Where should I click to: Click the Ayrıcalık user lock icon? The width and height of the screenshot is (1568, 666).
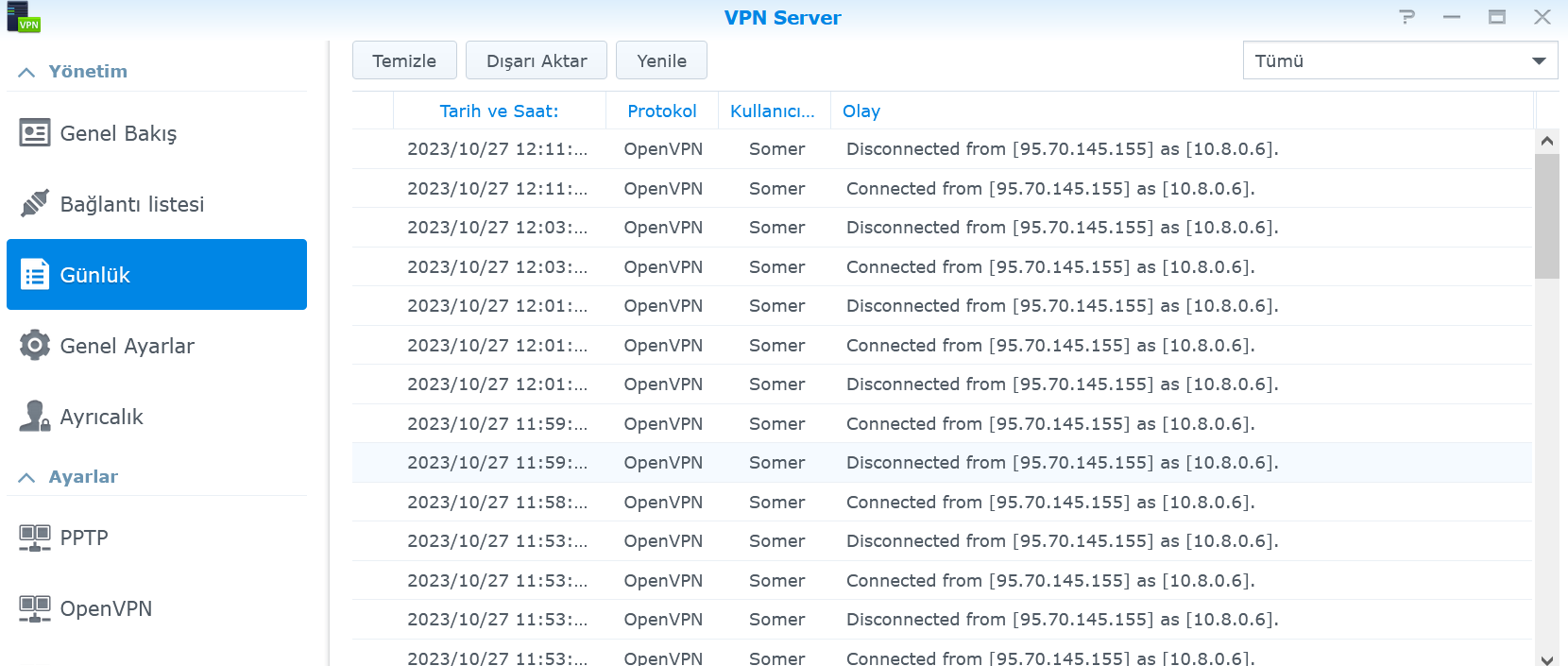(x=35, y=417)
